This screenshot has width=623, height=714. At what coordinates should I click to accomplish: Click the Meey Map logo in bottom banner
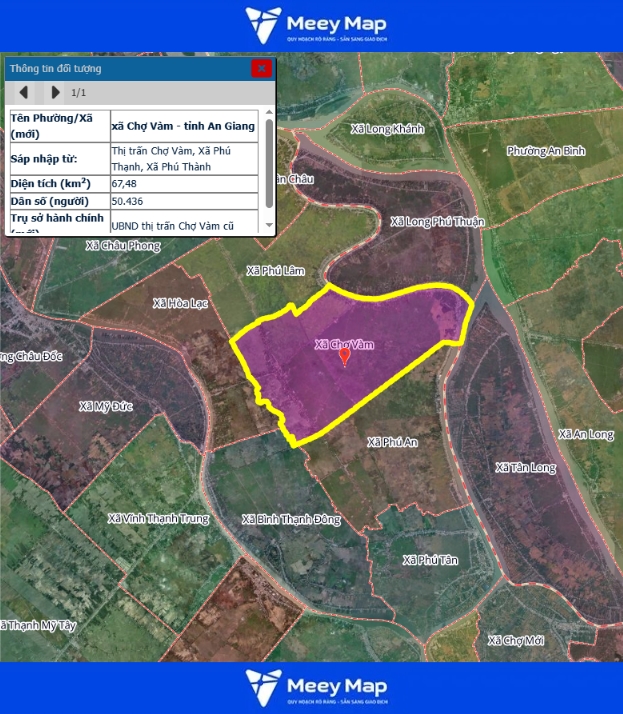pos(316,688)
